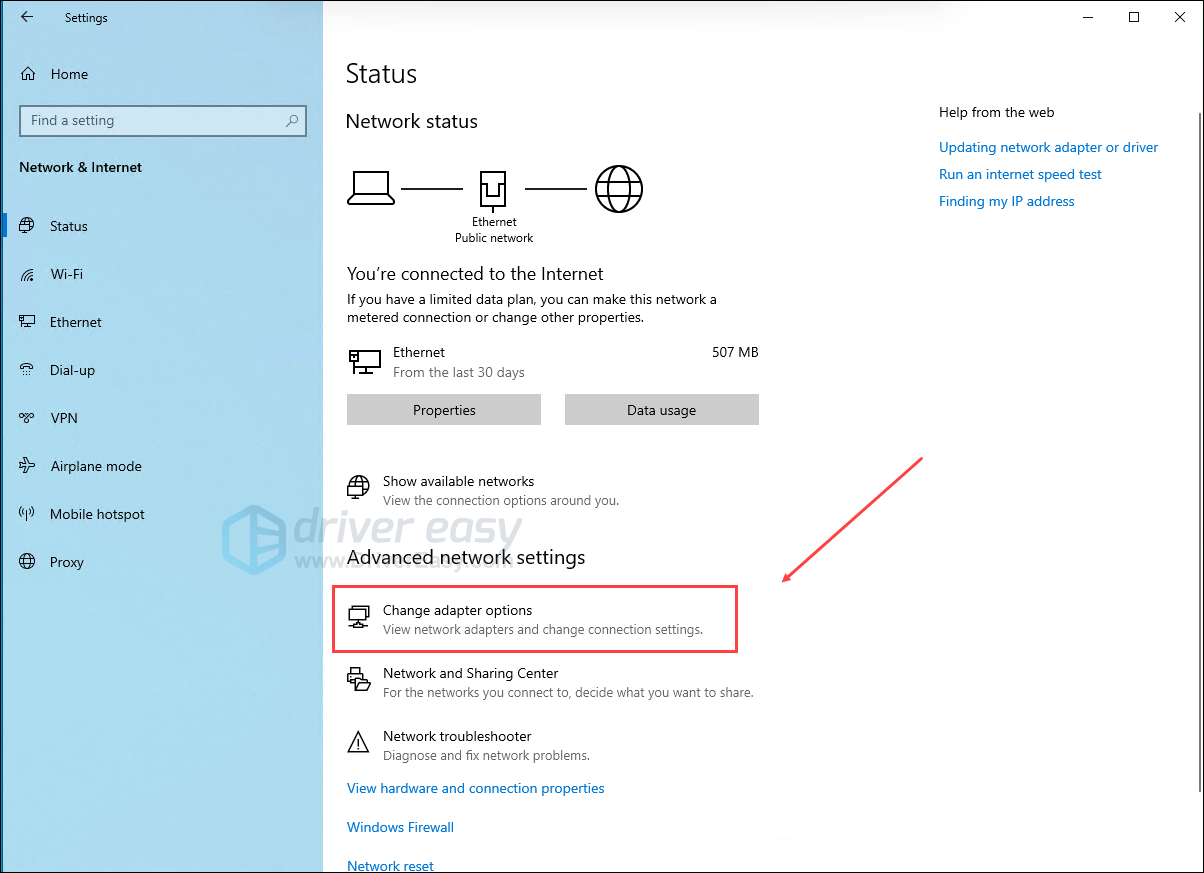
Task: Click the back arrow in Settings header
Action: (27, 17)
